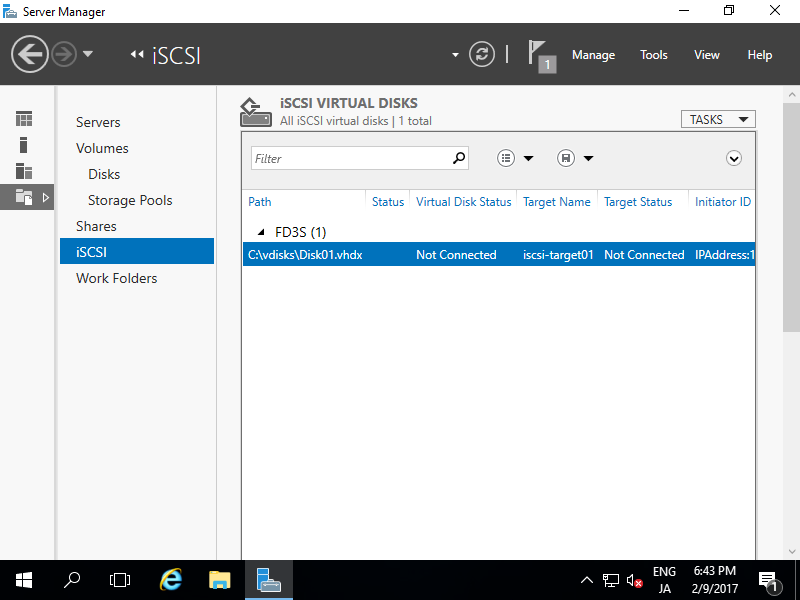Viewport: 800px width, 600px height.
Task: Sort by the Path column
Action: coord(260,202)
